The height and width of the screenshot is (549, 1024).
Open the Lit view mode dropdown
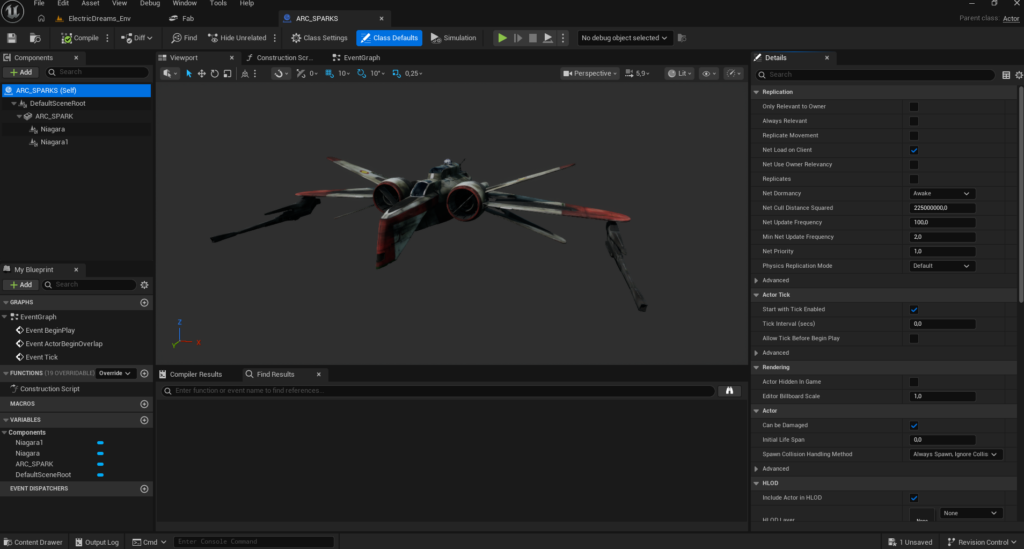click(679, 74)
